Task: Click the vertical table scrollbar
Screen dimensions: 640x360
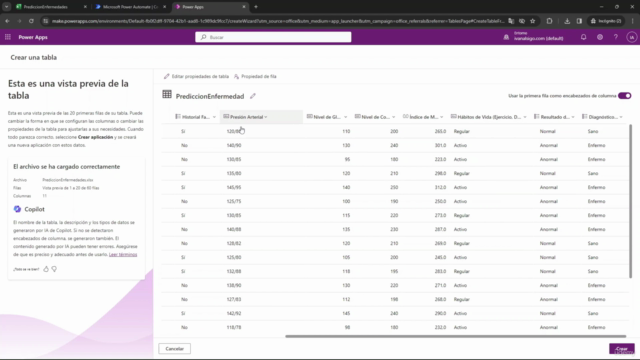Action: [x=631, y=202]
